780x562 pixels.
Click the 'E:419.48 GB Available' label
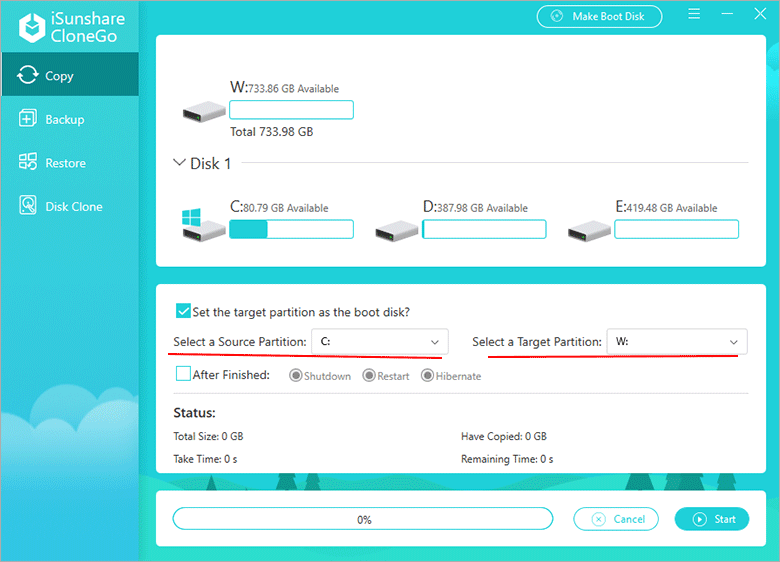pos(667,207)
